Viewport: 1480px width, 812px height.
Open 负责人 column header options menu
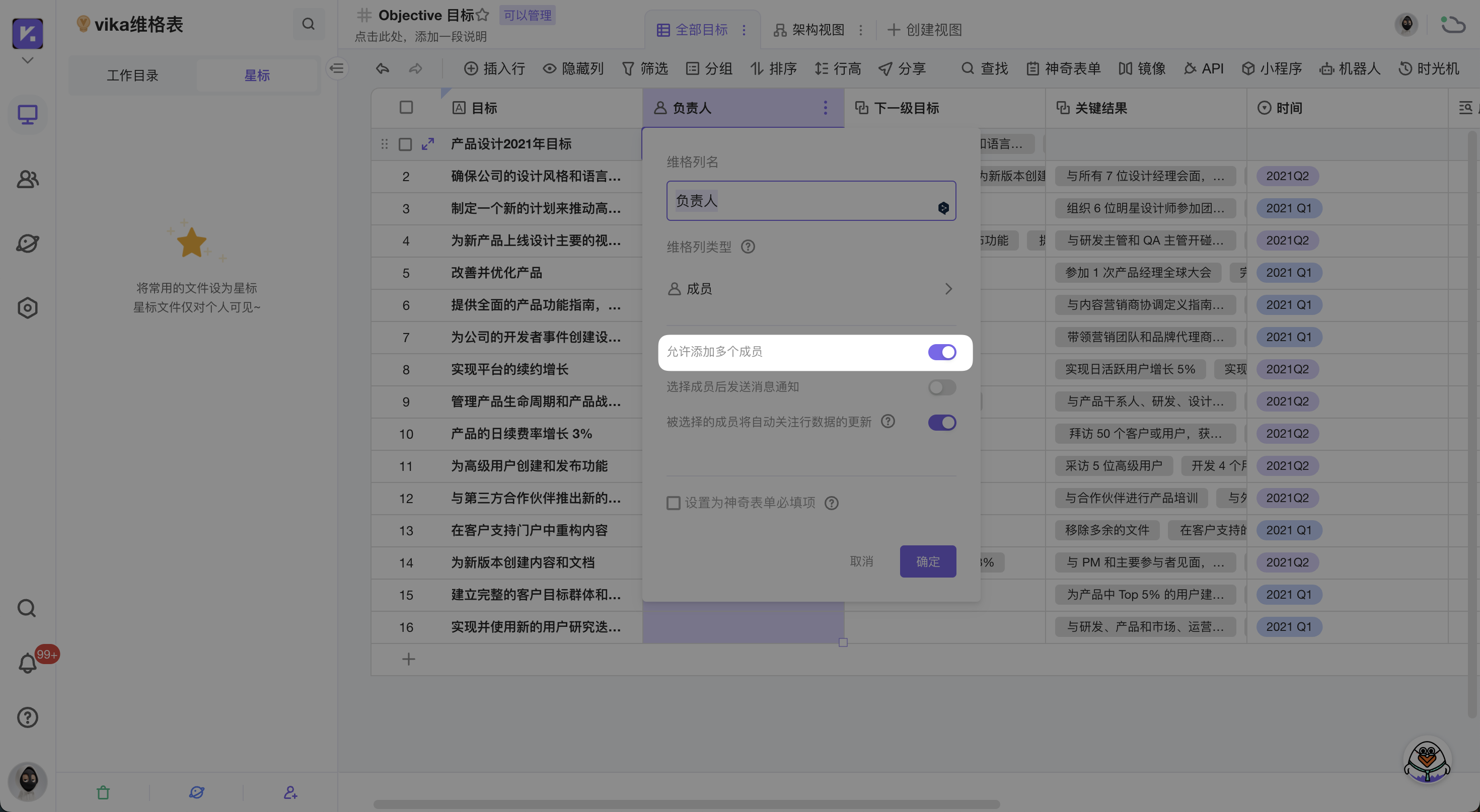pos(825,108)
